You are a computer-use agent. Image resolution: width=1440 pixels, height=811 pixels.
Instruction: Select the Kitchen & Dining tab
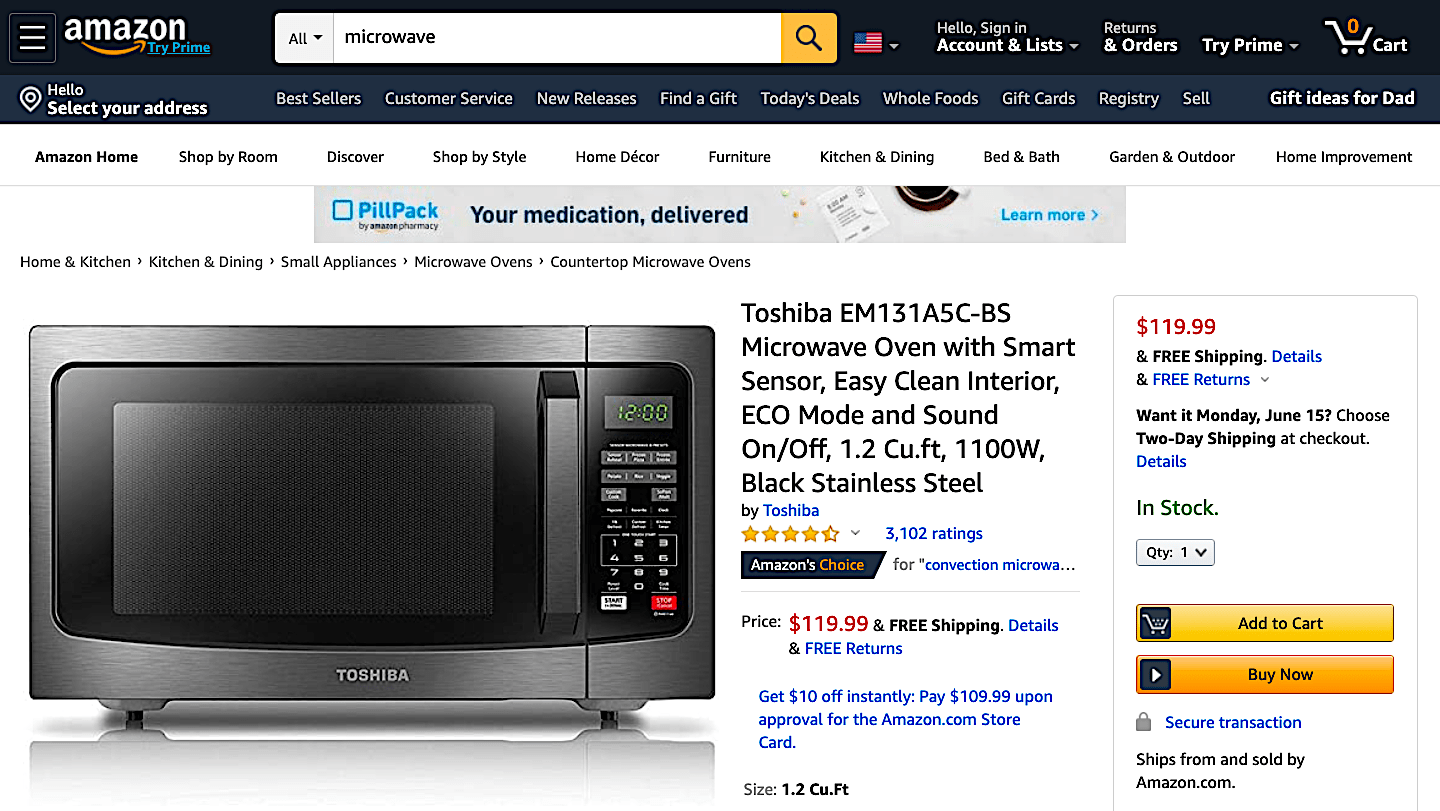tap(877, 156)
